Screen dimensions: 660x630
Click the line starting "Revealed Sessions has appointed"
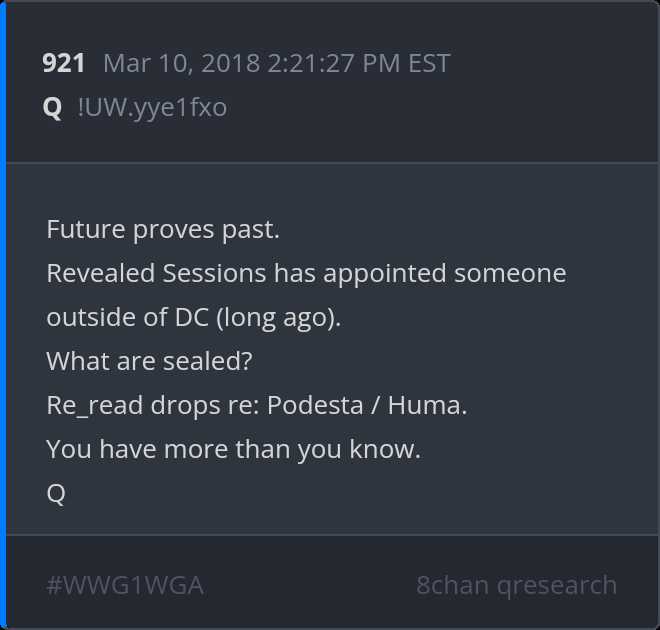306,273
